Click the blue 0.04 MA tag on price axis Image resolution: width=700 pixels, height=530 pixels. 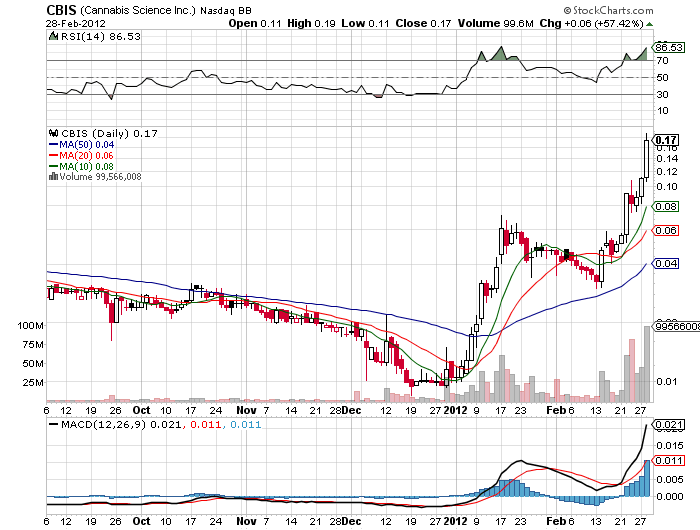pos(666,264)
